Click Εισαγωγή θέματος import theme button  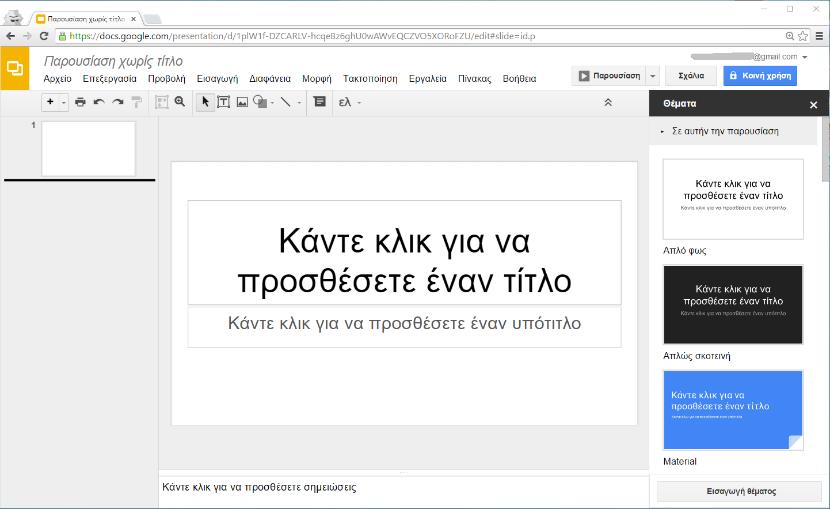pos(741,491)
